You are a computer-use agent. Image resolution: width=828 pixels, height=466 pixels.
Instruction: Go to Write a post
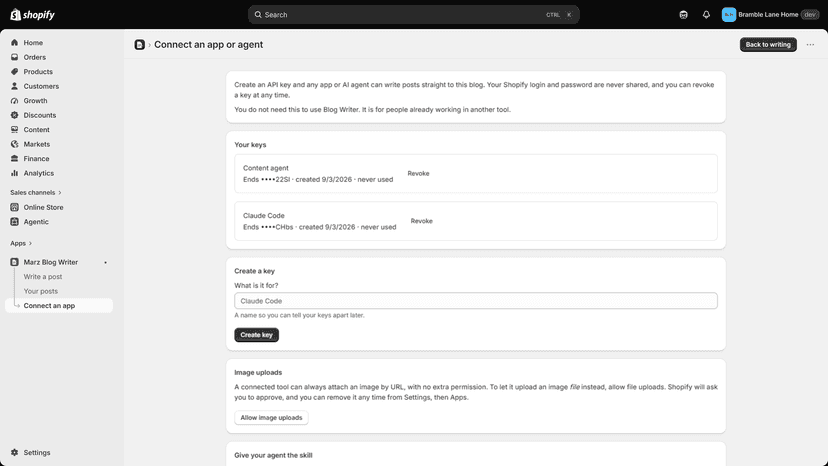point(43,277)
